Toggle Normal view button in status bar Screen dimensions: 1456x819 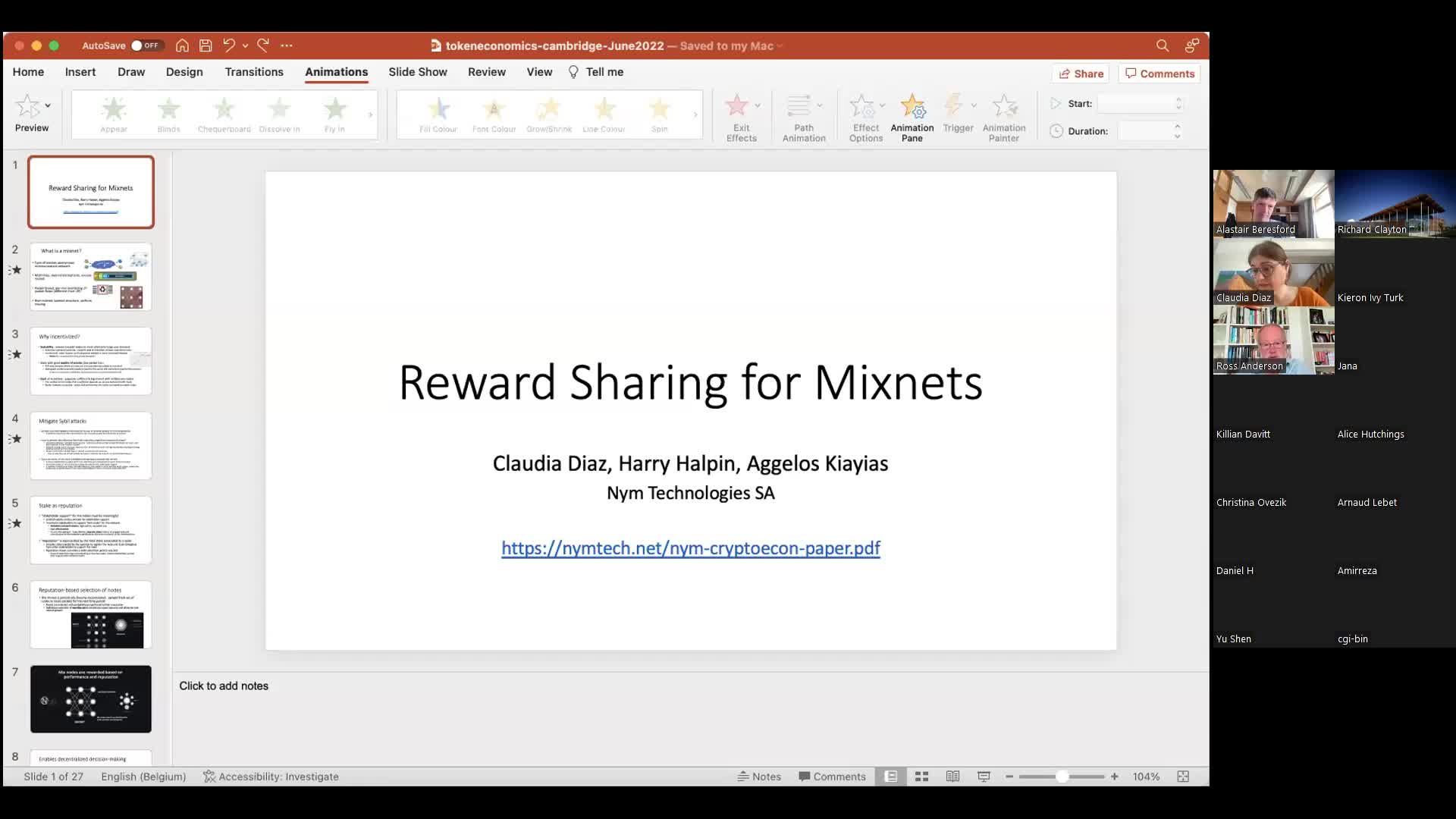click(x=891, y=777)
